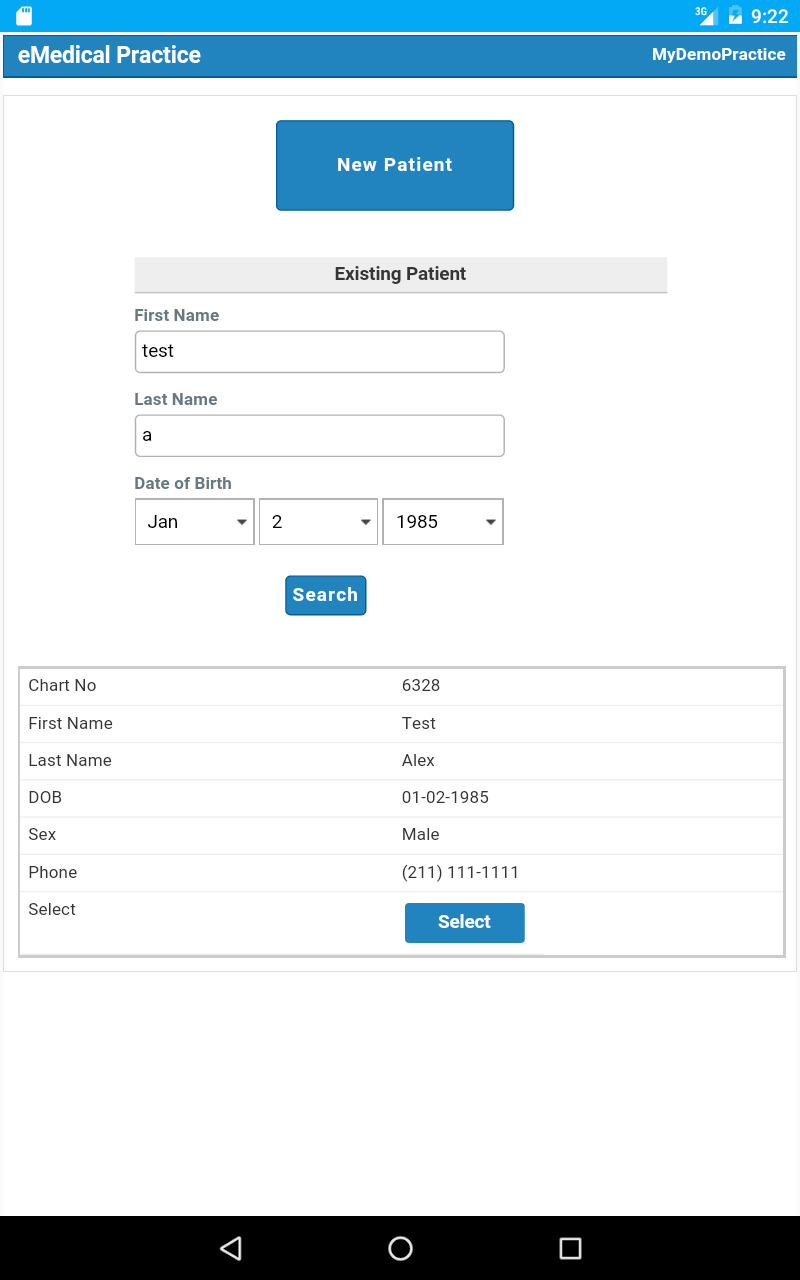The height and width of the screenshot is (1280, 800).
Task: Tap the Home circle navigation icon
Action: coord(400,1248)
